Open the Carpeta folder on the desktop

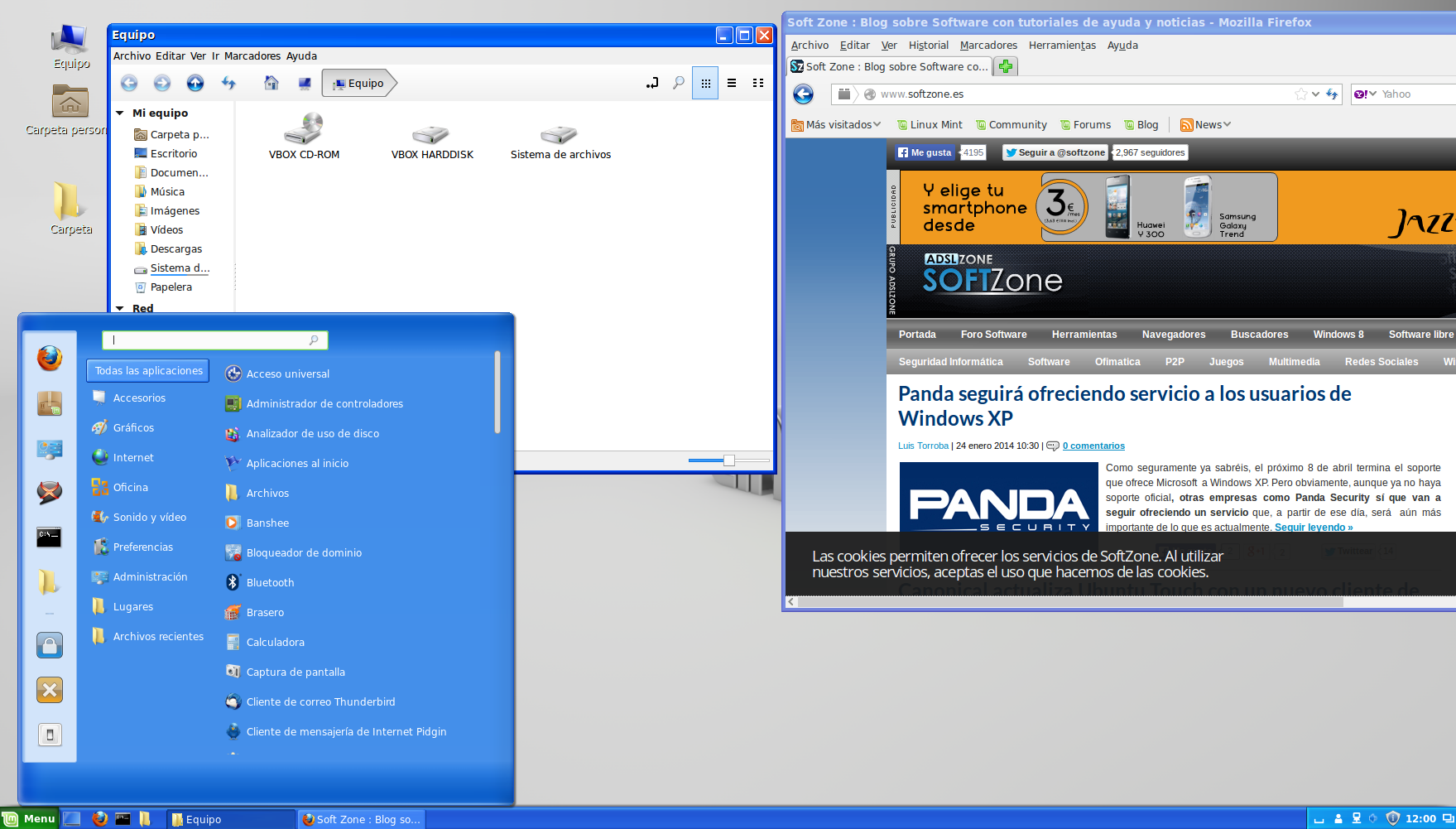[71, 208]
